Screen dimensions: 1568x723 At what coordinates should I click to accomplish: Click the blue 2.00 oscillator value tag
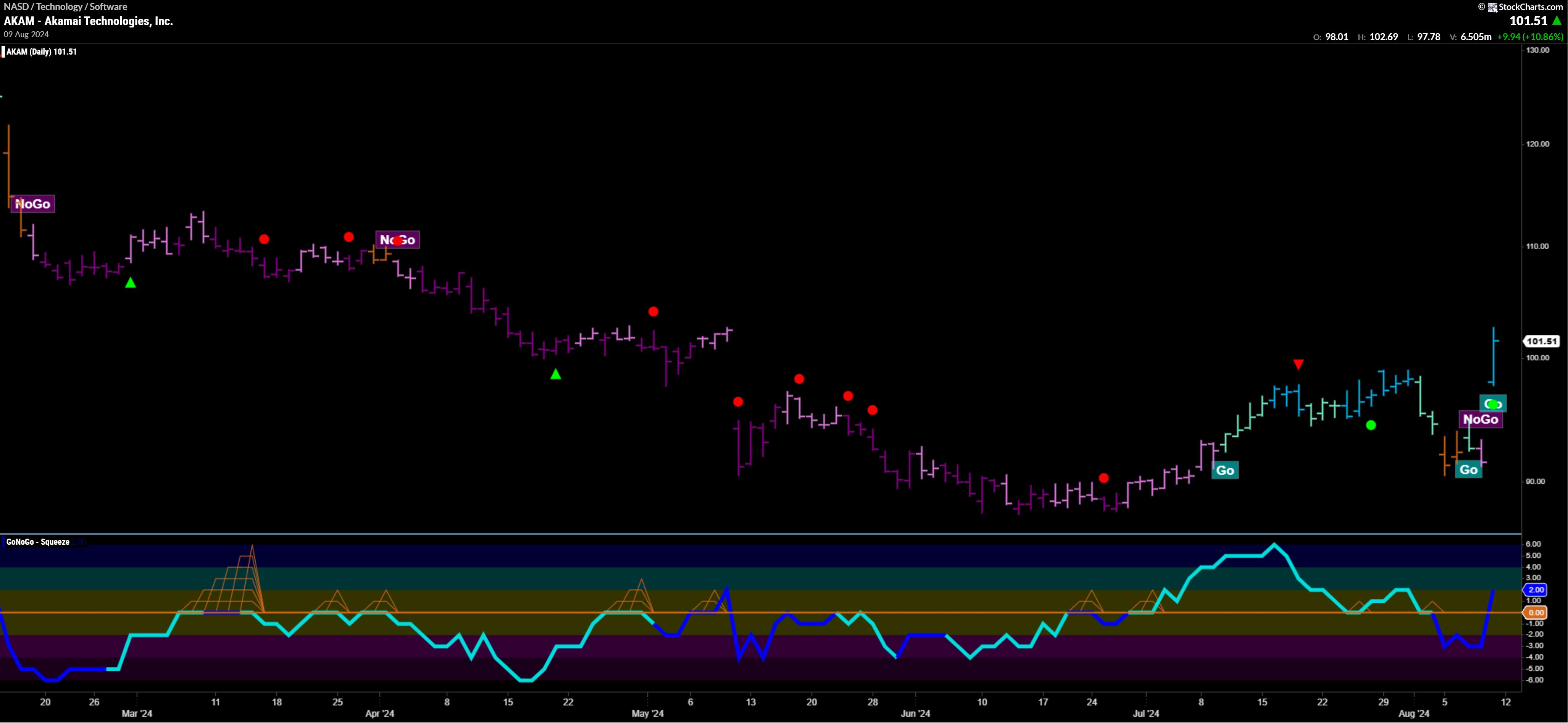click(1536, 590)
